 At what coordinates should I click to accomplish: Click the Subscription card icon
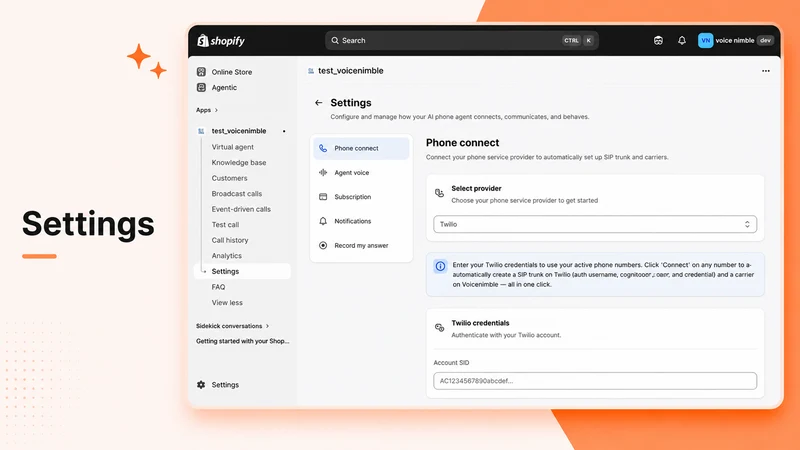323,197
